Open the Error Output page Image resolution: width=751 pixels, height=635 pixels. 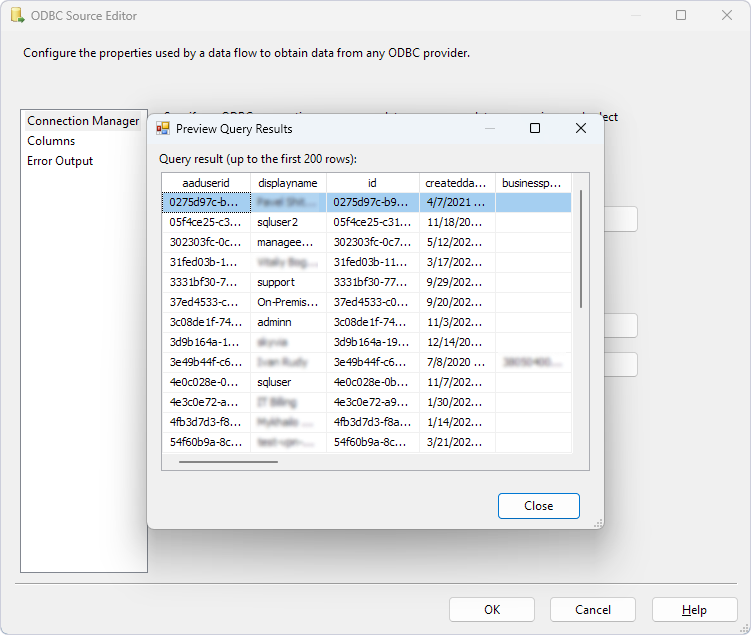point(60,161)
